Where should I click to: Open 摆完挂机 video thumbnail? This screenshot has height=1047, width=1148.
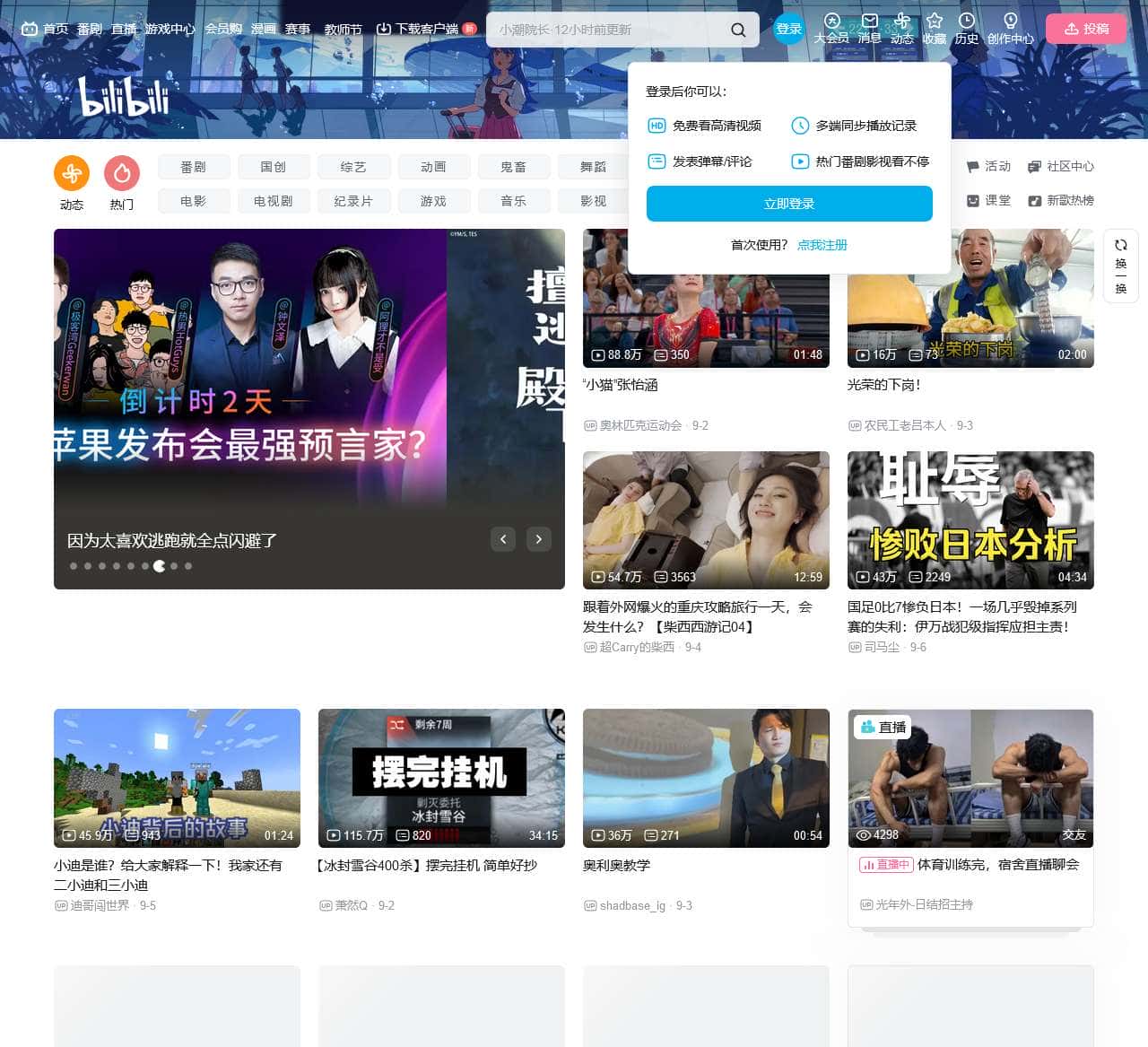pos(441,778)
